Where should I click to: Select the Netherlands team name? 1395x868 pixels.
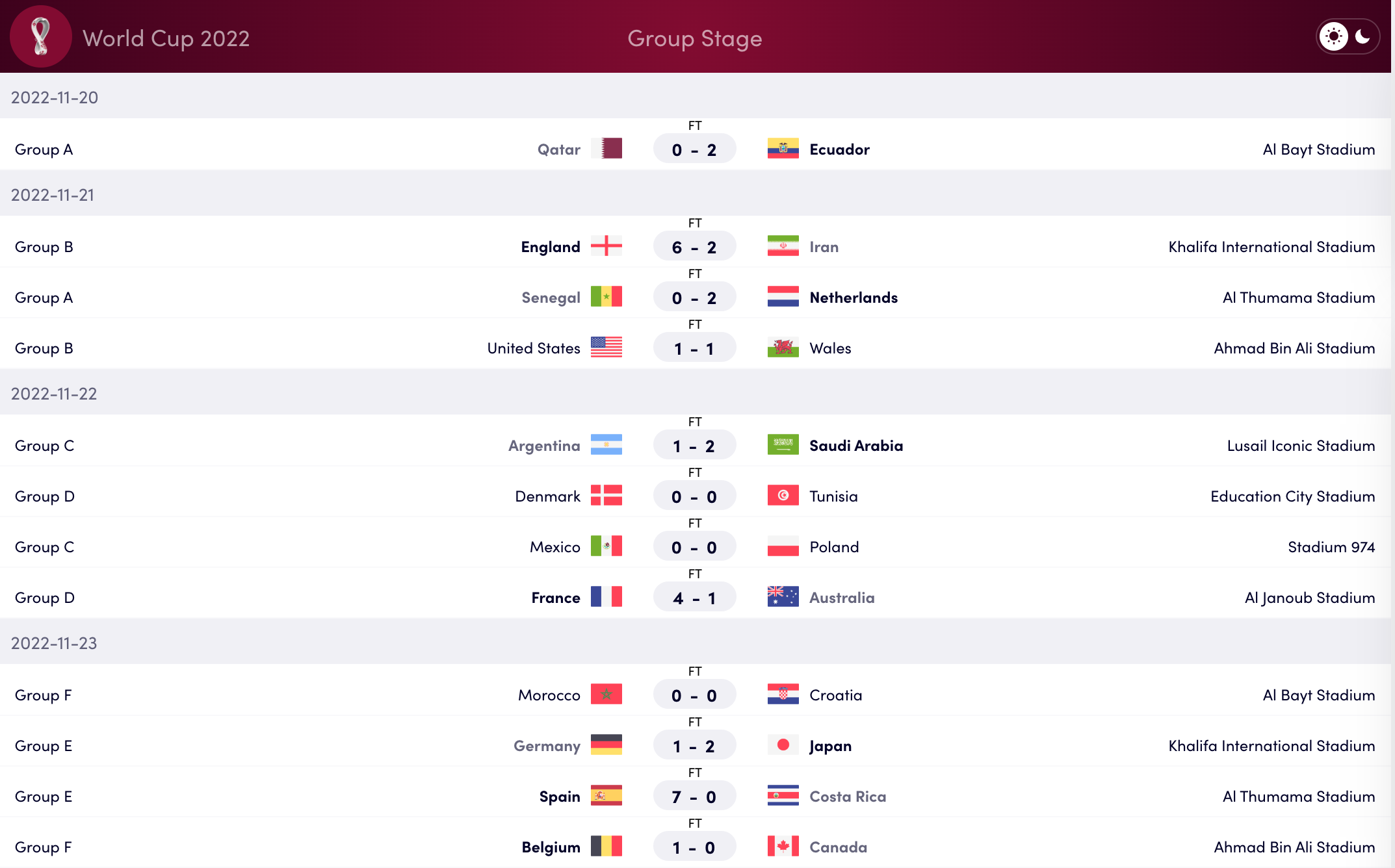pyautogui.click(x=853, y=298)
